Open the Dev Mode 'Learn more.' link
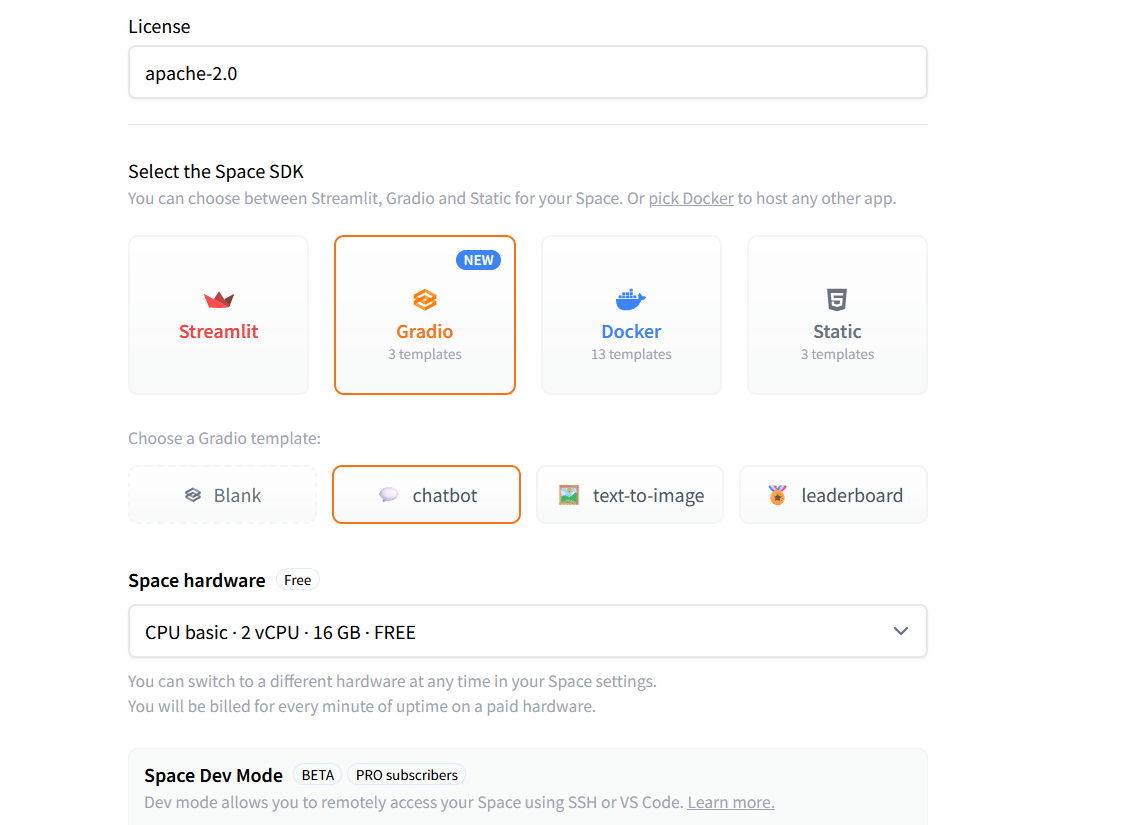 [x=731, y=802]
